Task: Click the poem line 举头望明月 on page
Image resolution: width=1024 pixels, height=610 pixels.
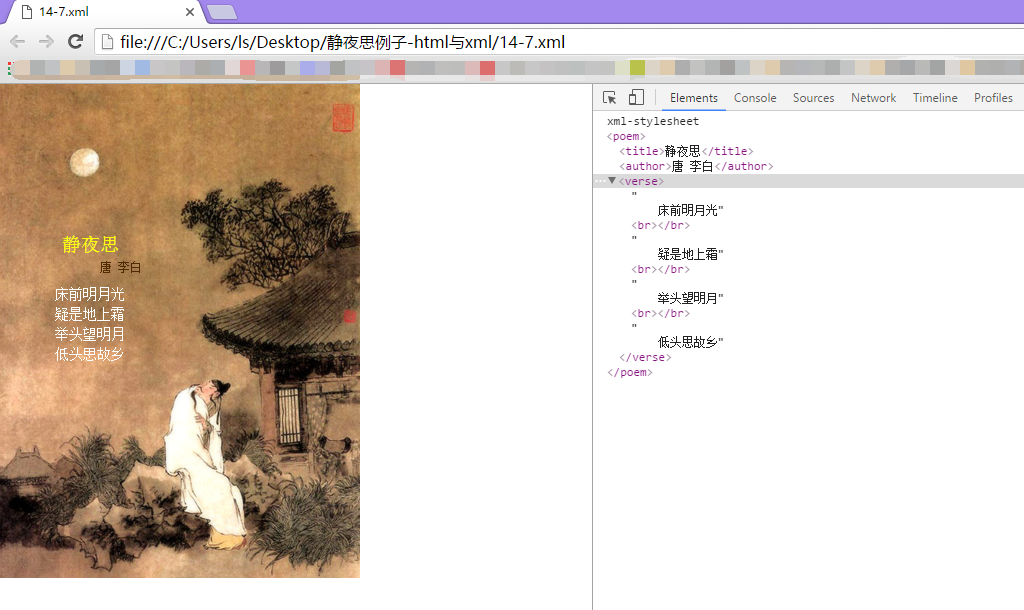Action: pos(89,334)
